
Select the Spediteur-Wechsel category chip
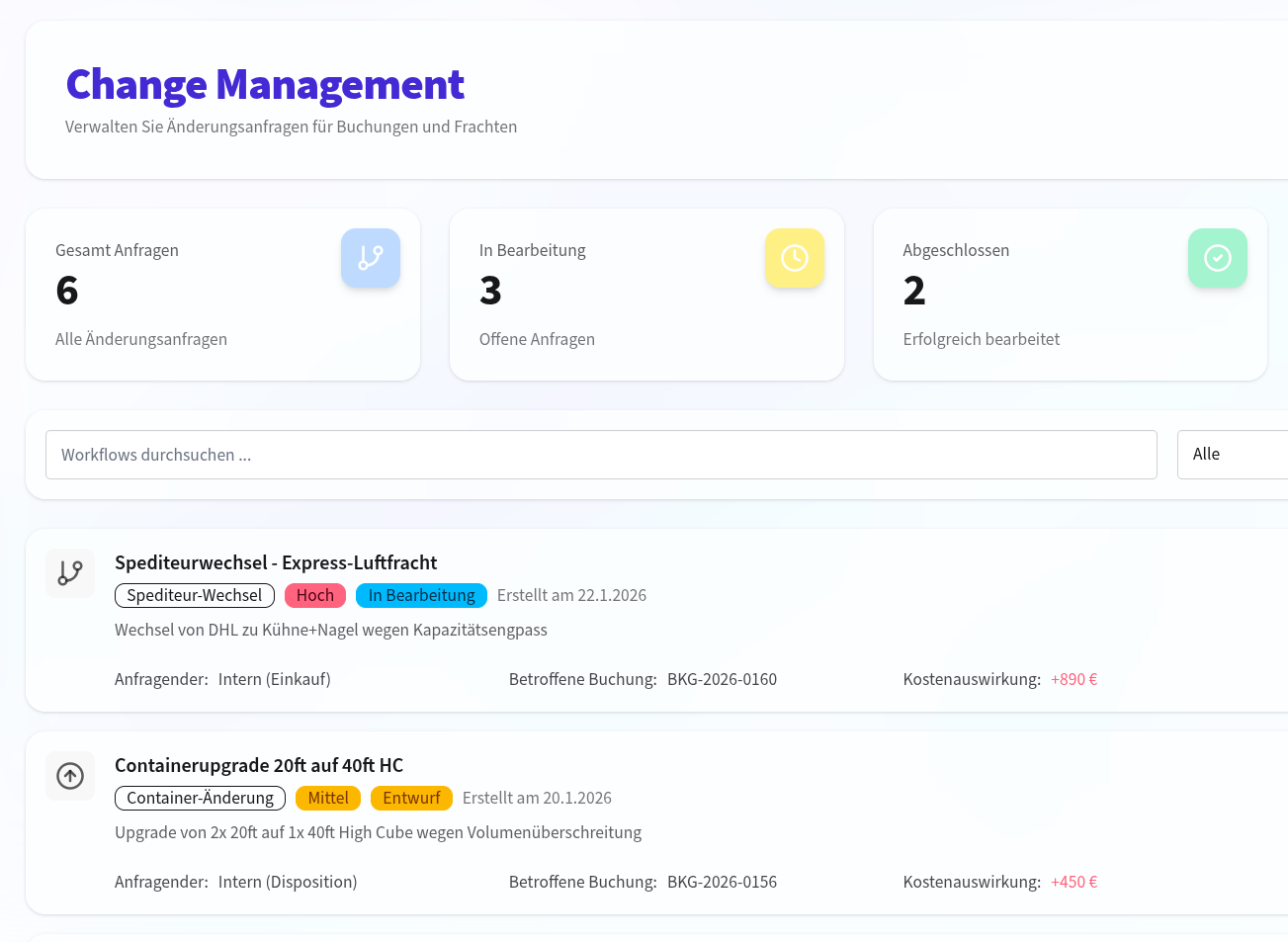(195, 595)
